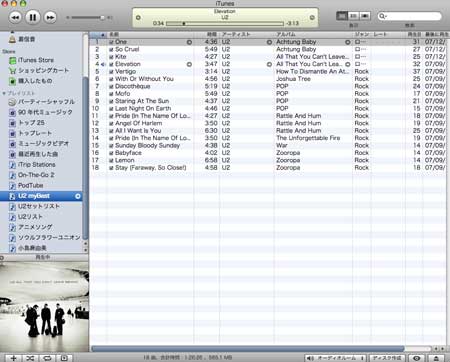This screenshot has width=450, height=362.
Task: Select the Party Shuffle パーティーシャッフル icon
Action: click(x=12, y=102)
